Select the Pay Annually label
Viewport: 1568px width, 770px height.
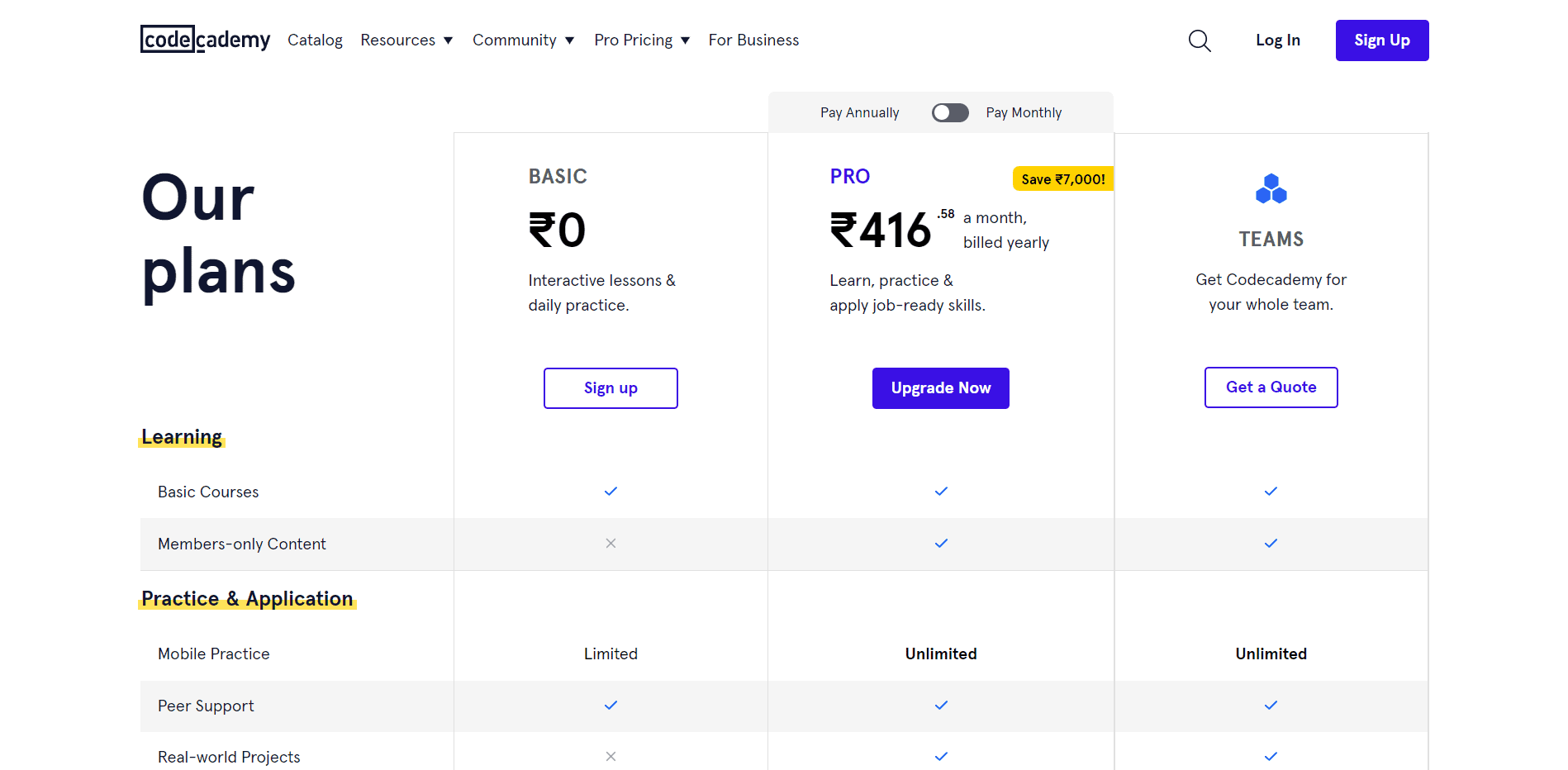(859, 113)
